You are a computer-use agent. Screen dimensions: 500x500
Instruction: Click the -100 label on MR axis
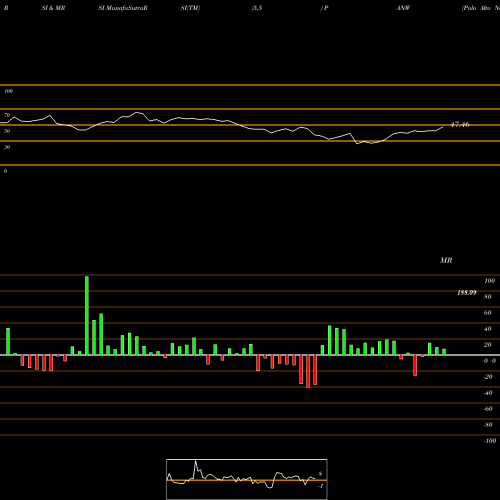tap(490, 441)
